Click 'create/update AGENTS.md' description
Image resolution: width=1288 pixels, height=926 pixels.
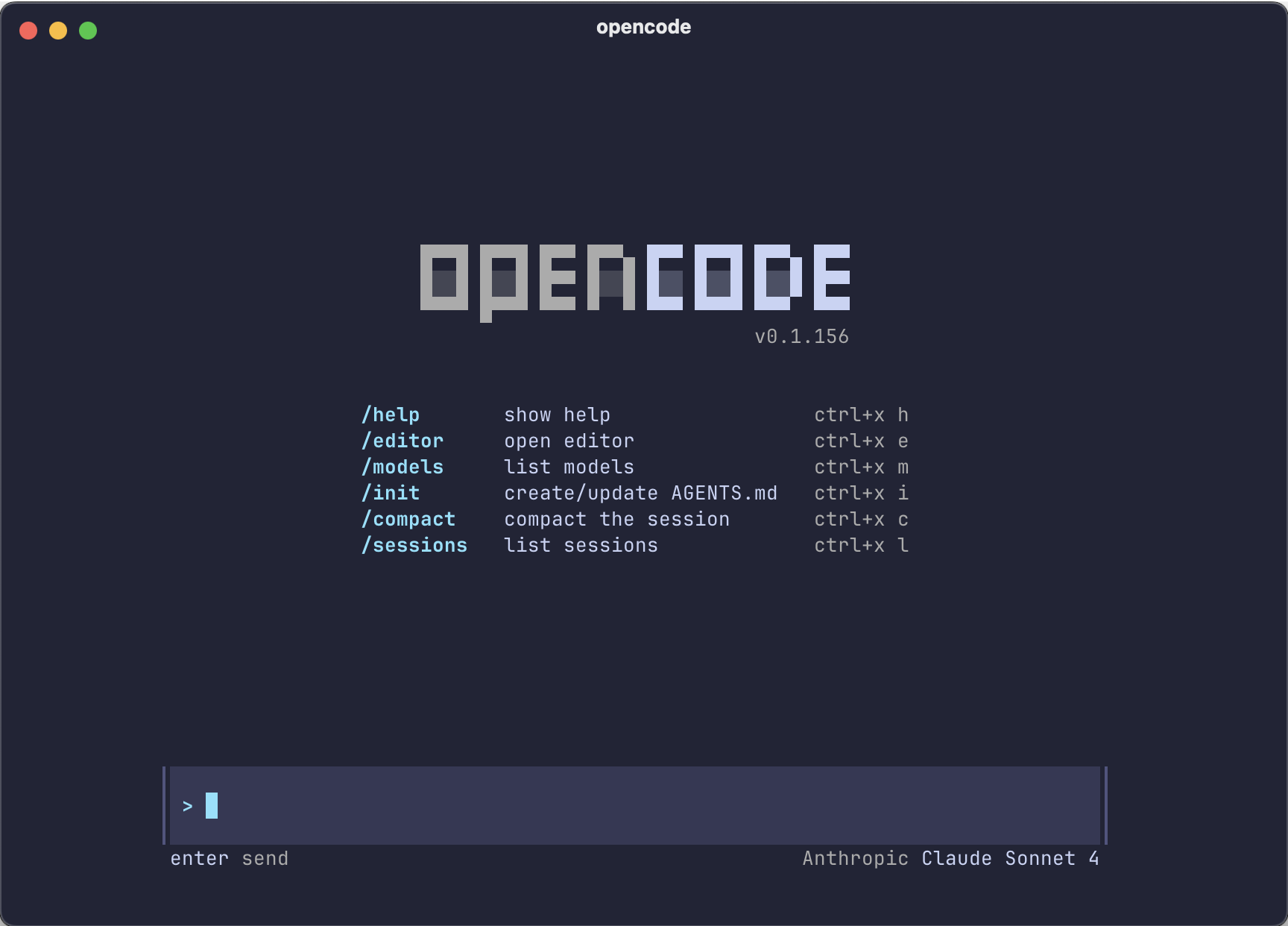641,493
